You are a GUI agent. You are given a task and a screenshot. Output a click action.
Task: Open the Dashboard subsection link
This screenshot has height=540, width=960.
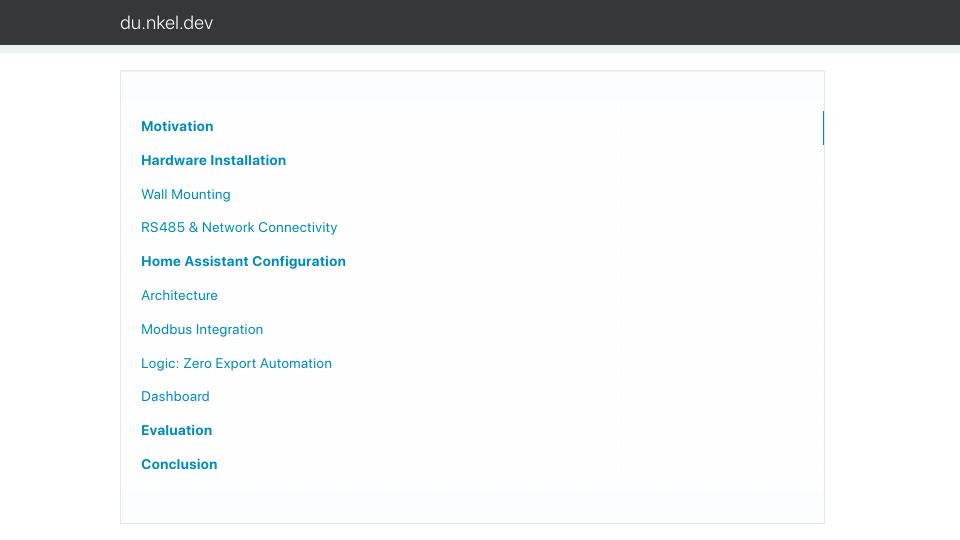tap(175, 397)
